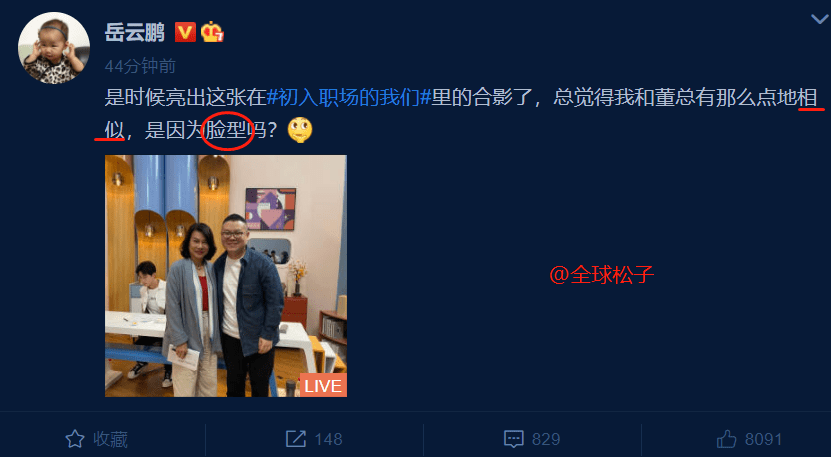Like the post with the thumbs-up icon
Viewport: 831px width, 457px height.
[727, 439]
